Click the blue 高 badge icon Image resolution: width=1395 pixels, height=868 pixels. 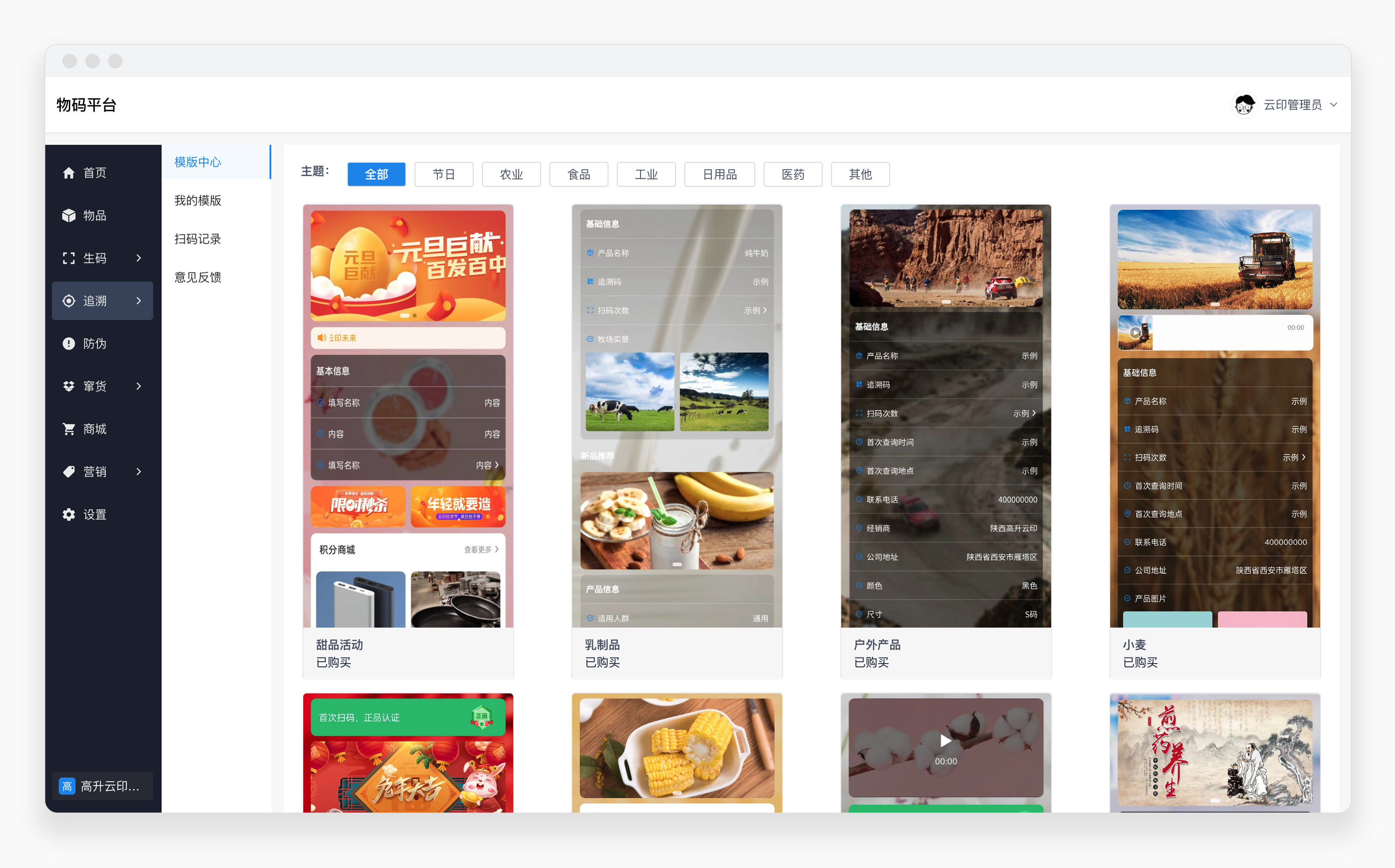(67, 786)
